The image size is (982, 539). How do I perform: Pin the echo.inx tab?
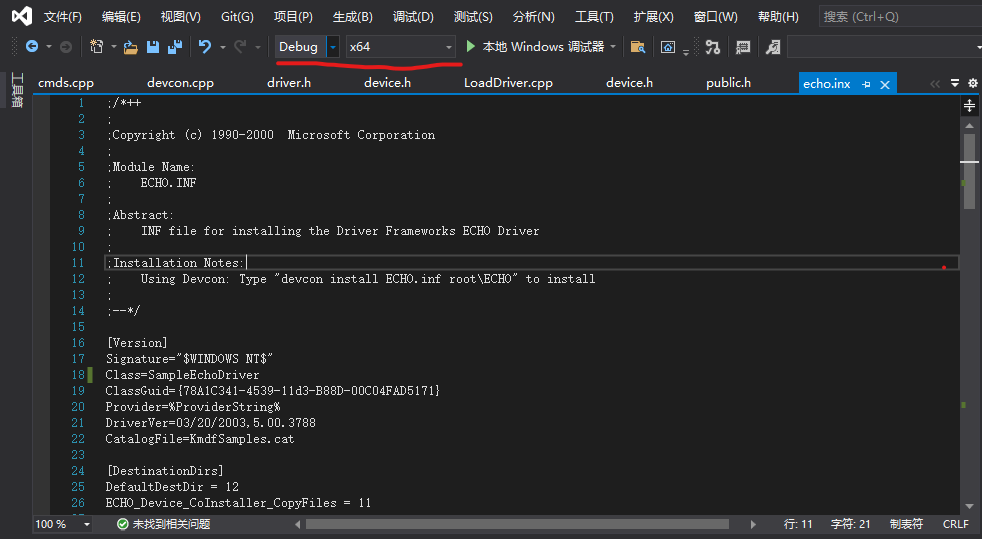[866, 84]
